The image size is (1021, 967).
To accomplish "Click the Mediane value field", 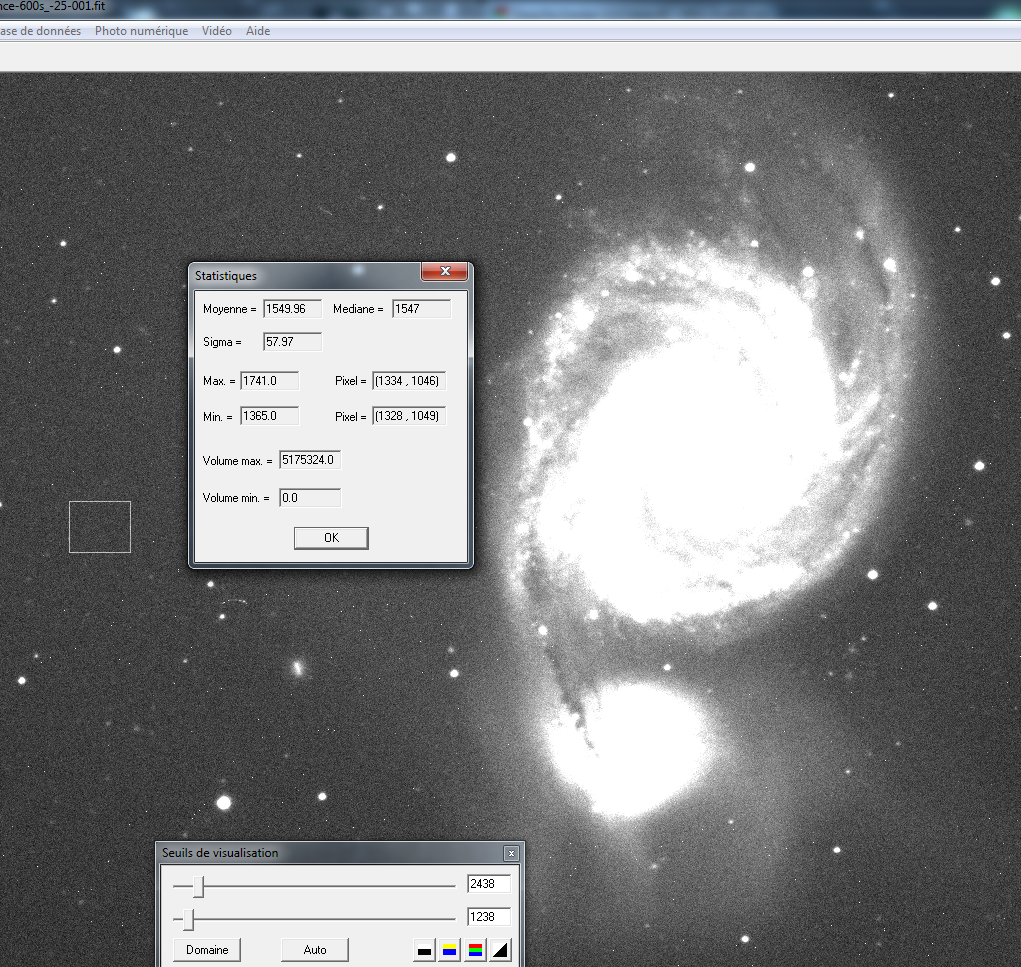I will click(x=421, y=308).
